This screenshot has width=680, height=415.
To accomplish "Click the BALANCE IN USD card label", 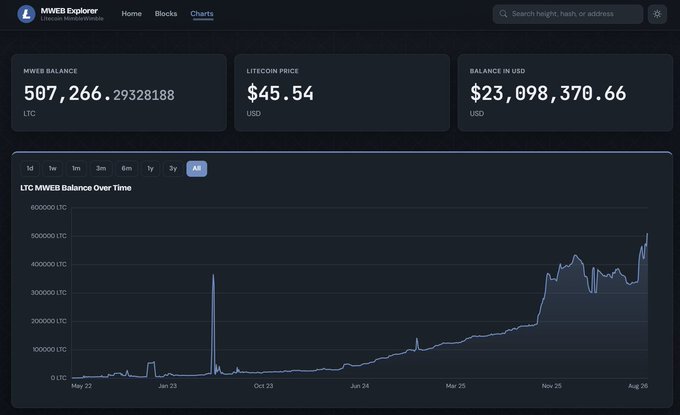I will [x=497, y=71].
